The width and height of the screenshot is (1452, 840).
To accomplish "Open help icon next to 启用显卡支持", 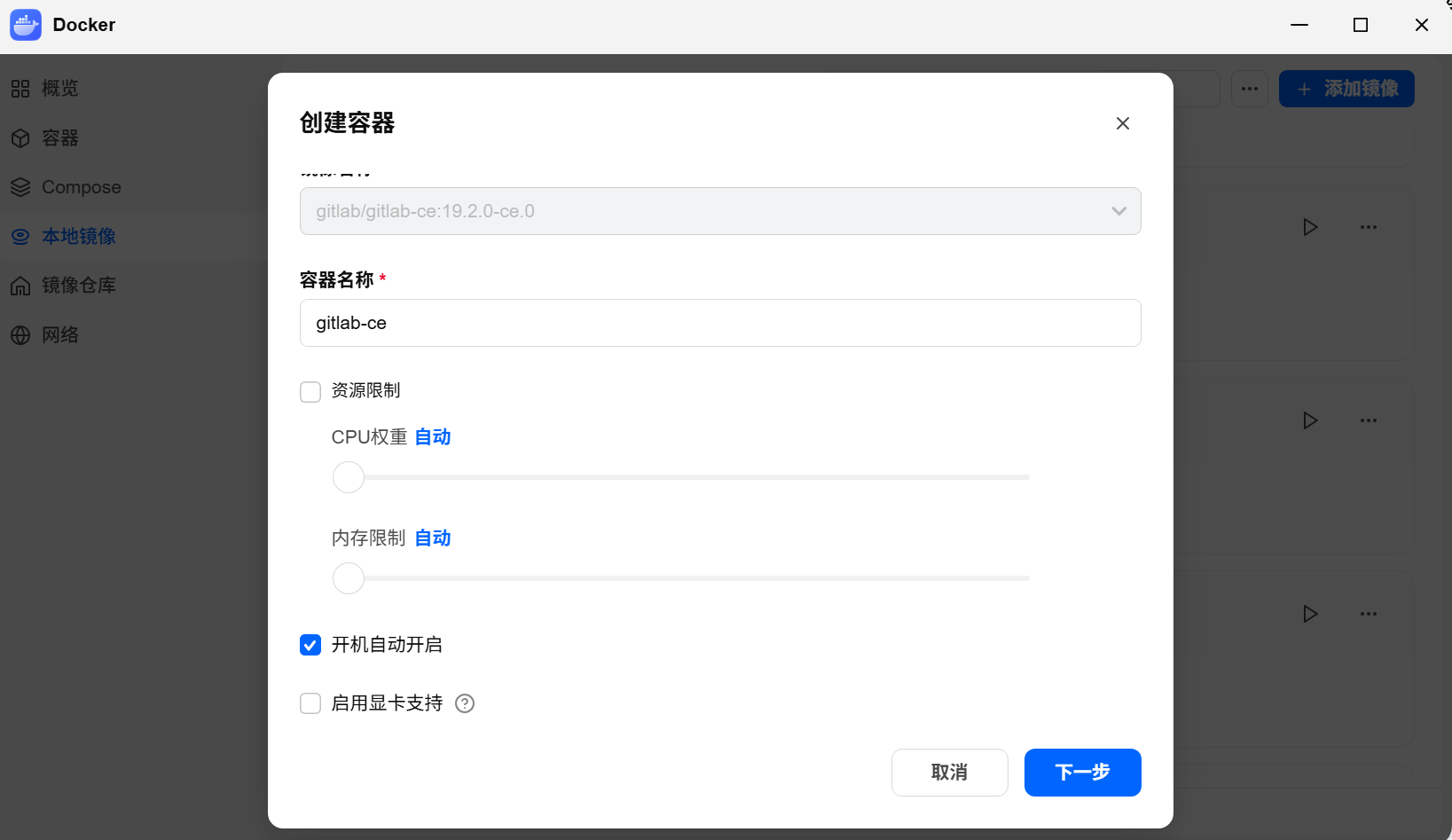I will click(465, 703).
